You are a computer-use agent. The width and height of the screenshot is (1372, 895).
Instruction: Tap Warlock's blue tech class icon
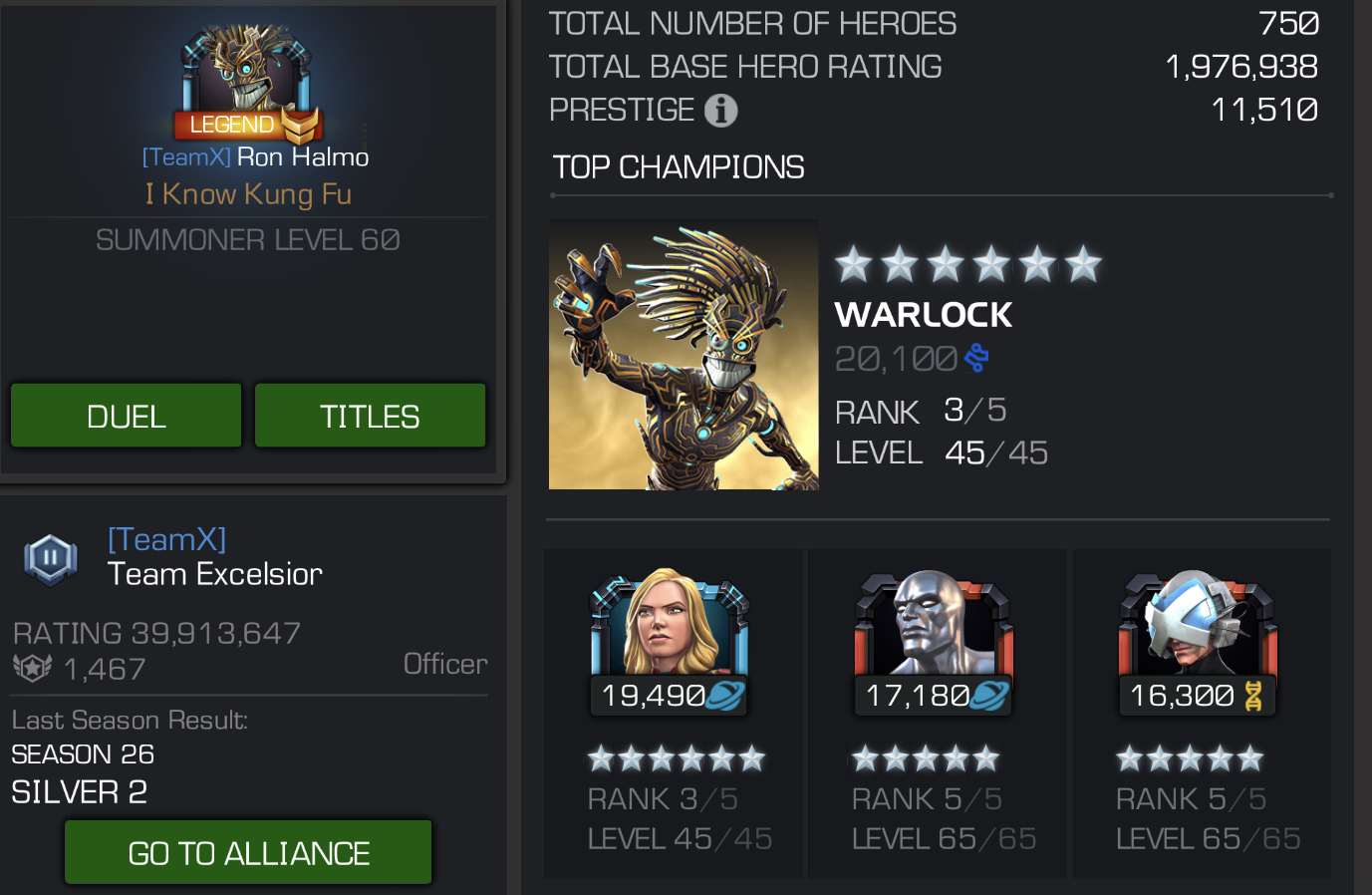point(976,358)
